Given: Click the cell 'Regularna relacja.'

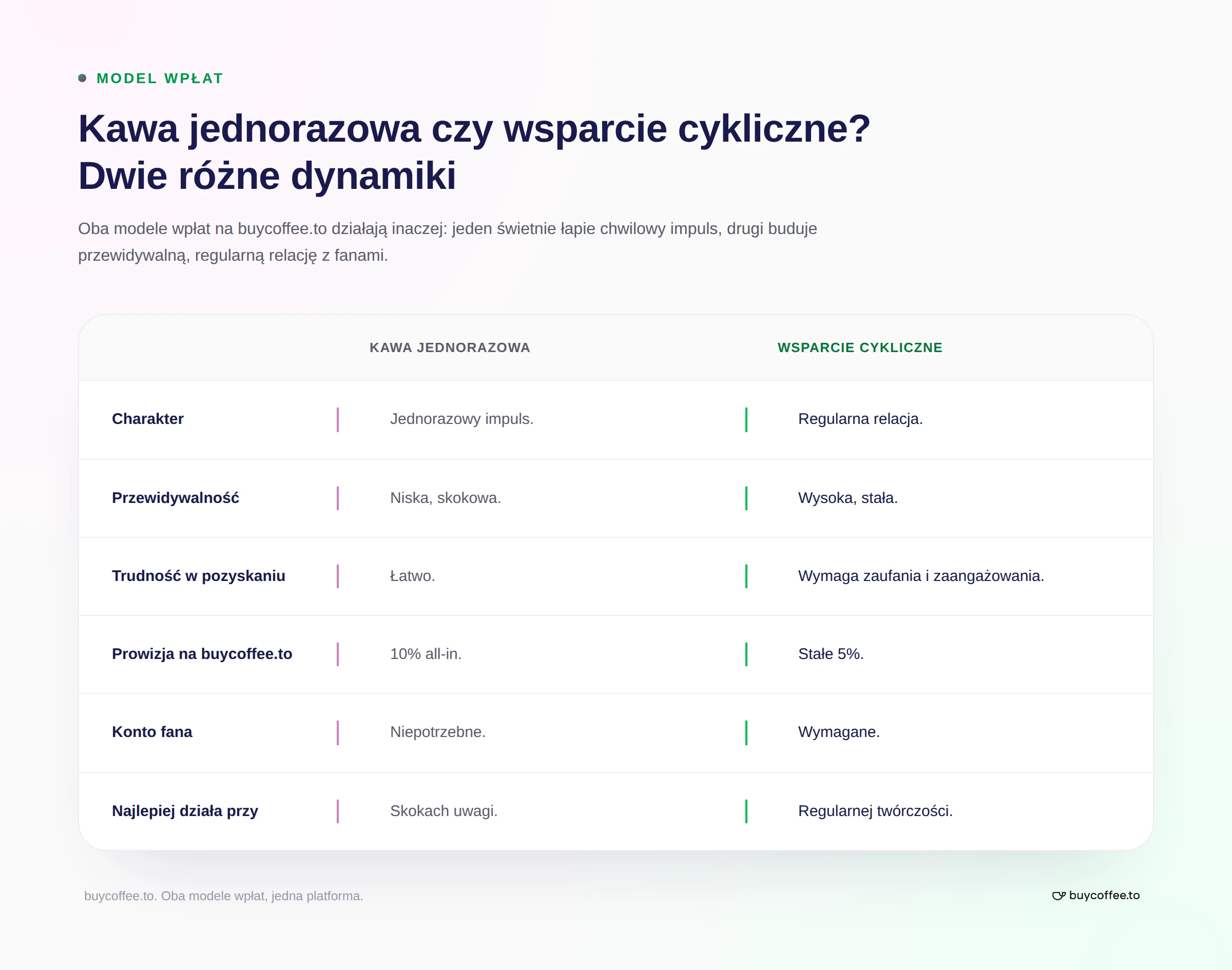Looking at the screenshot, I should pyautogui.click(x=860, y=419).
